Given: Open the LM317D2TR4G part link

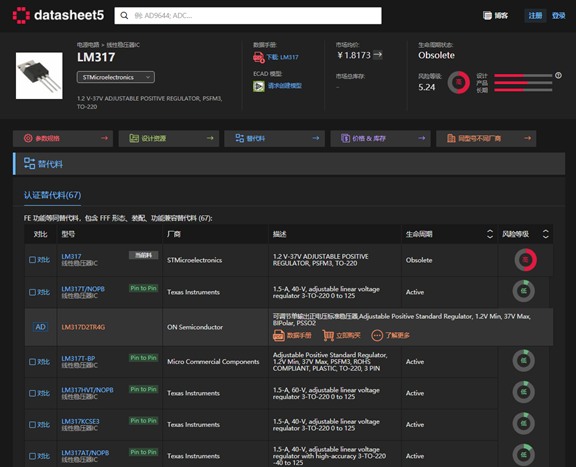Looking at the screenshot, I should [83, 327].
